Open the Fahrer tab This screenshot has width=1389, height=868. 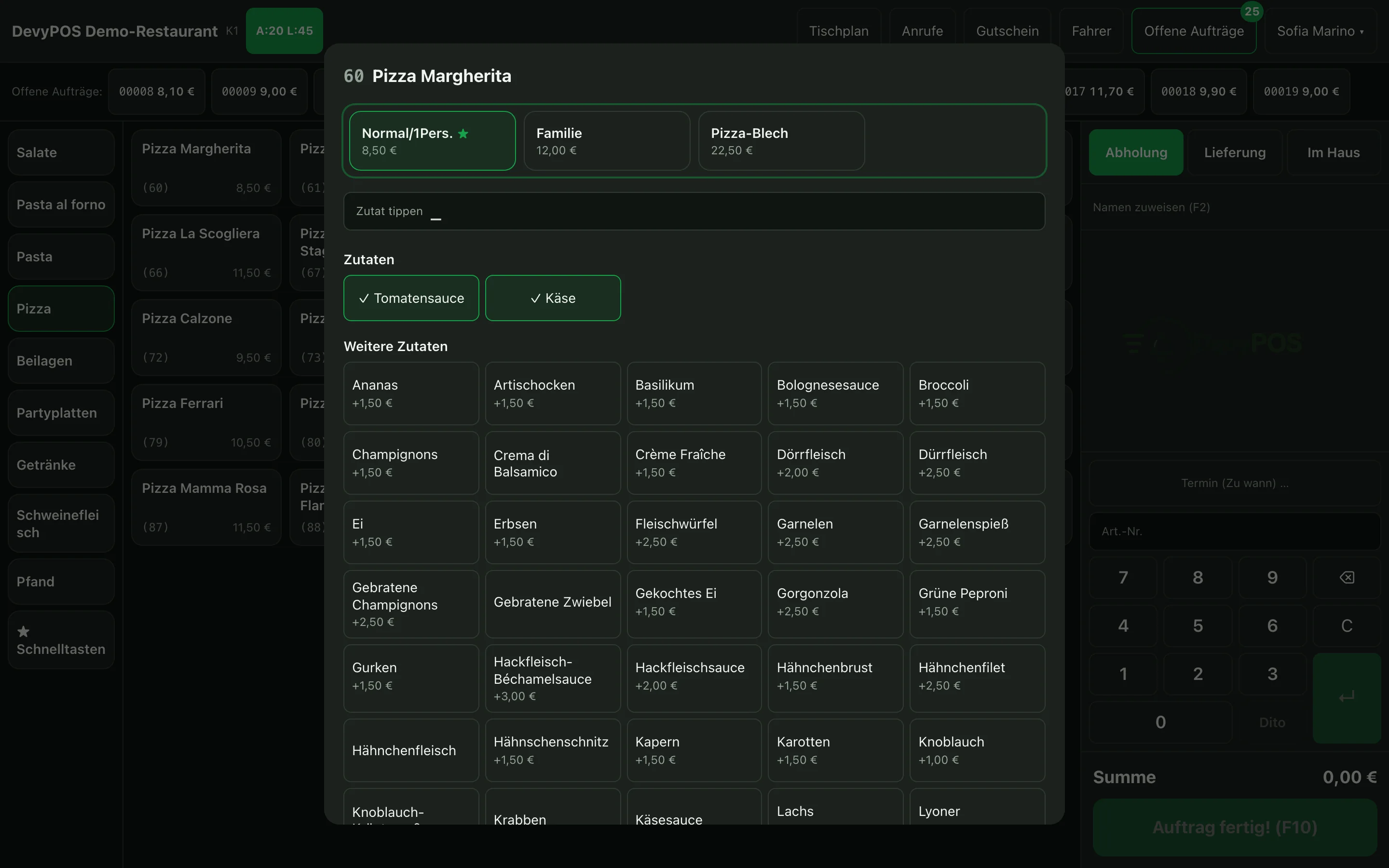(1091, 31)
